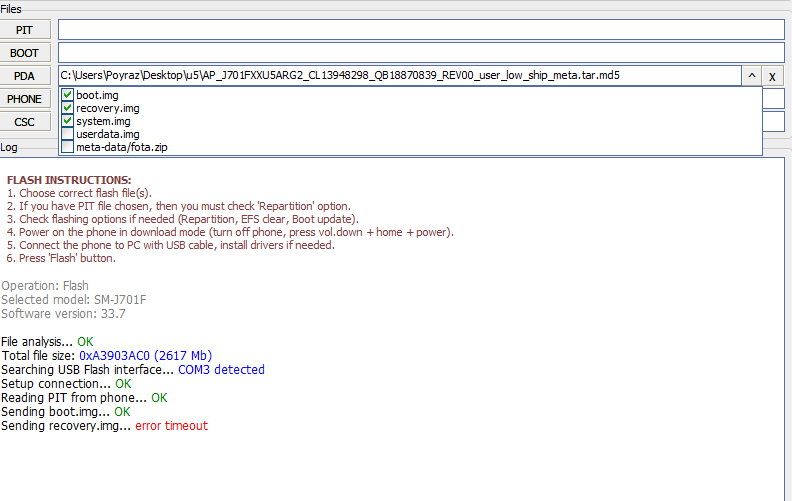Clear PDA file with the x button
Viewport: 792px width, 501px height.
pos(773,76)
